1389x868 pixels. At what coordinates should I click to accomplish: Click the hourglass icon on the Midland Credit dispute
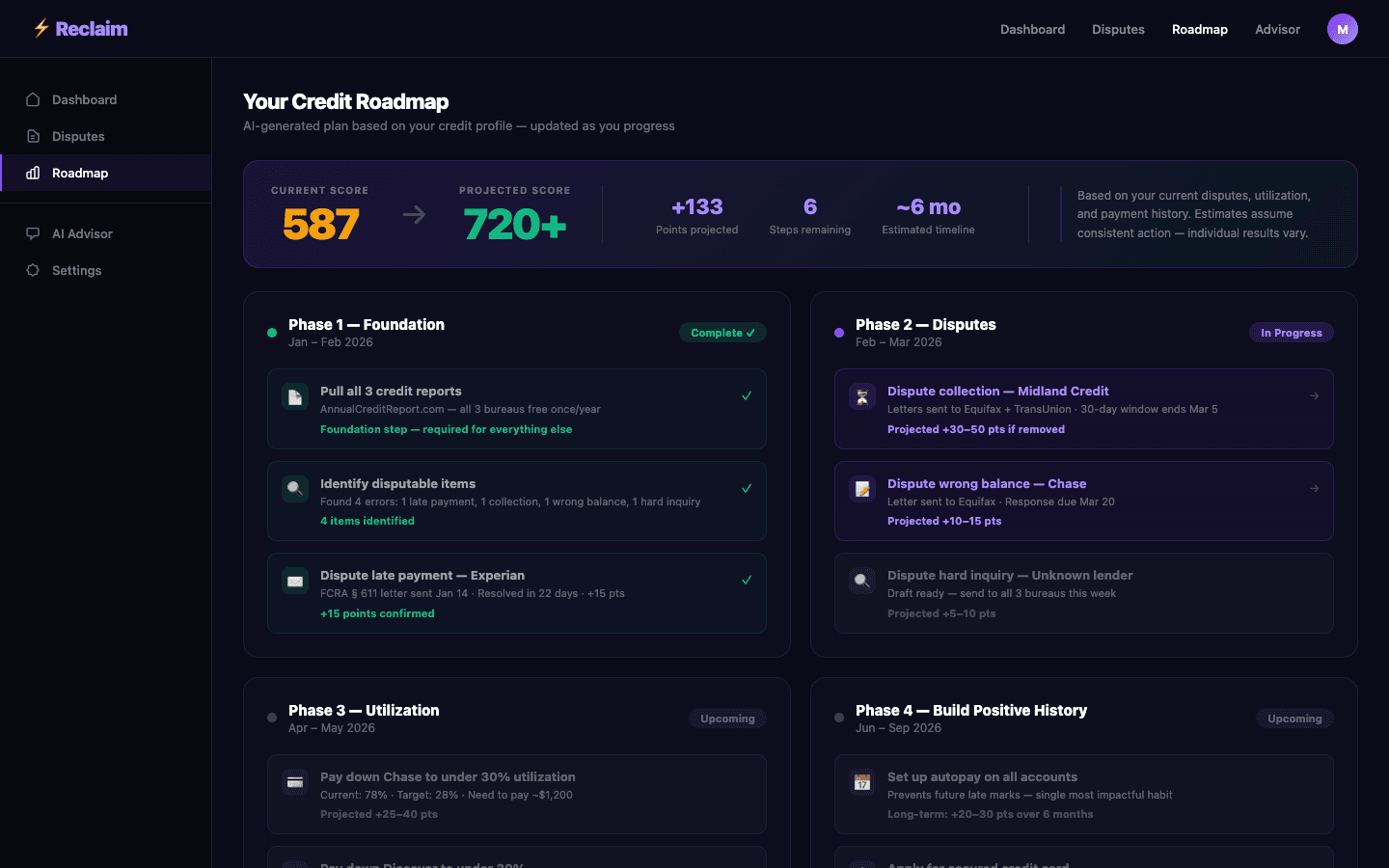pos(861,395)
